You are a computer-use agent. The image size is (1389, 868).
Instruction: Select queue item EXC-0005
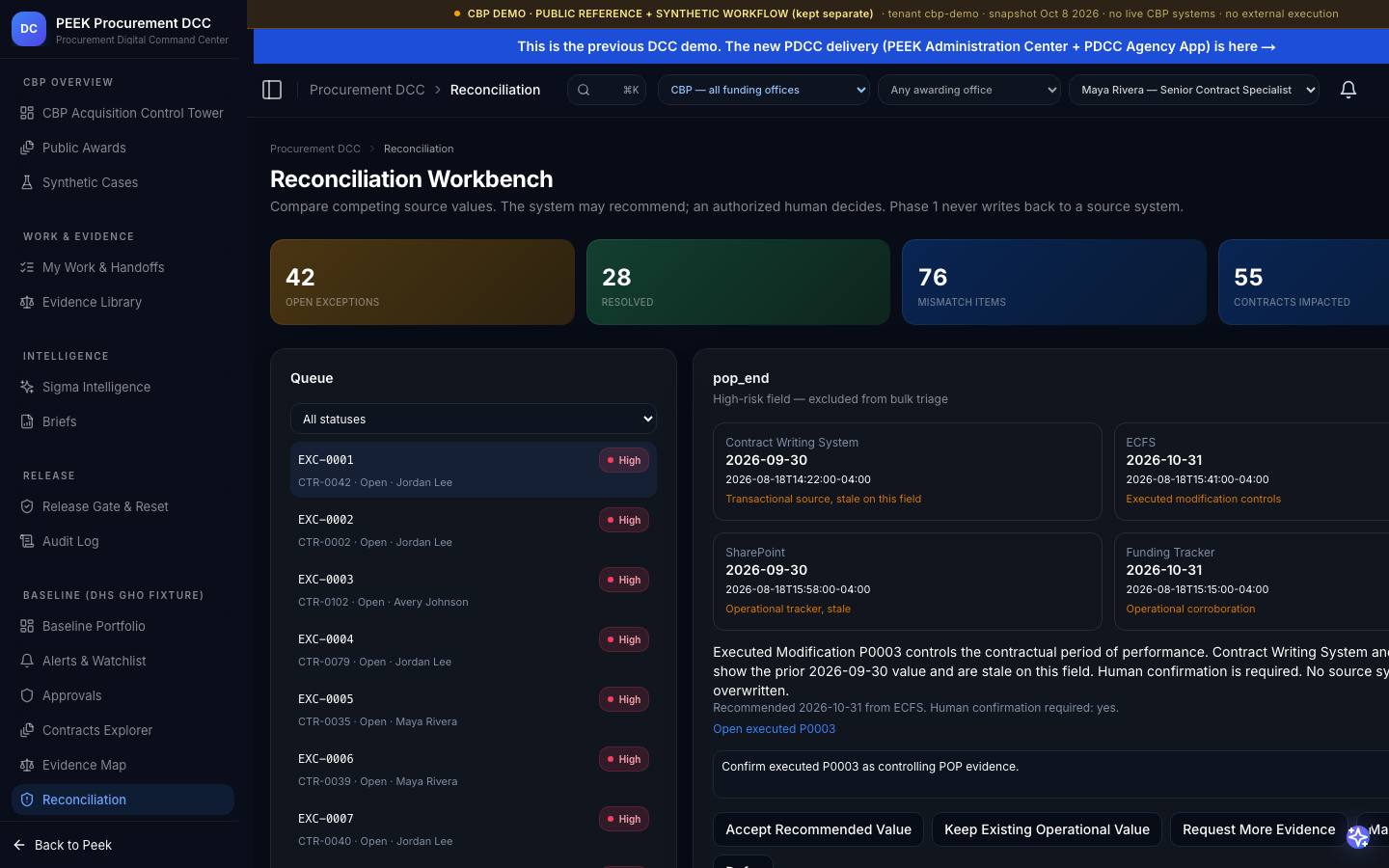coord(474,709)
